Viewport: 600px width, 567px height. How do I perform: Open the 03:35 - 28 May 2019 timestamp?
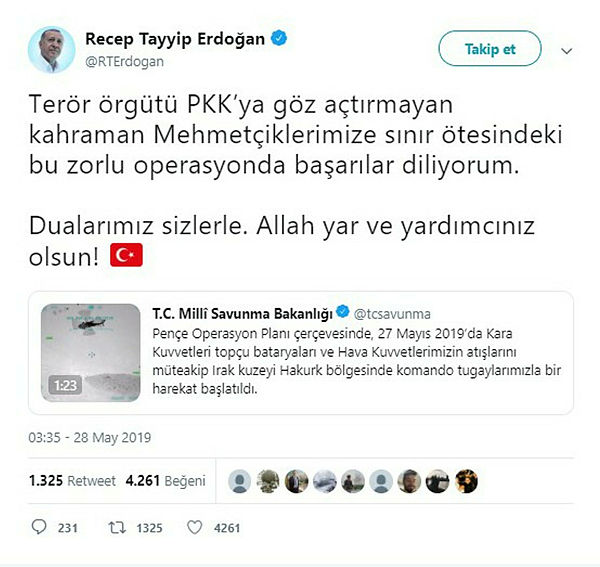90,437
